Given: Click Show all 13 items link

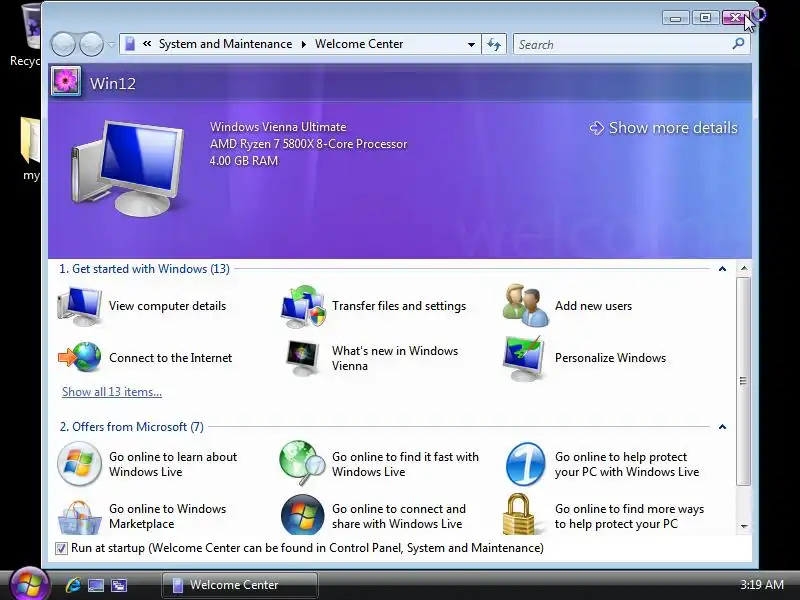Looking at the screenshot, I should [x=112, y=392].
